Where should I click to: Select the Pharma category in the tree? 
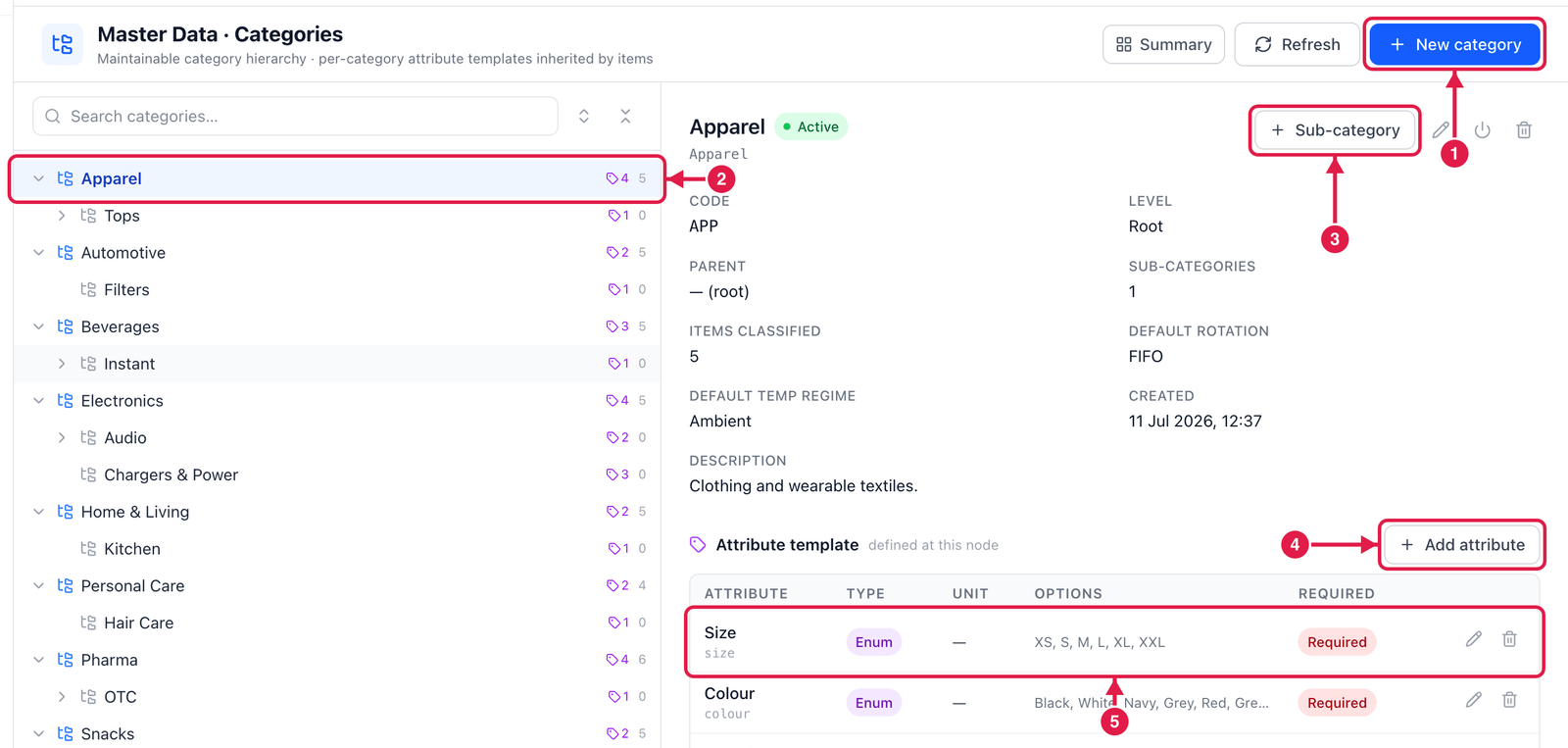pyautogui.click(x=337, y=661)
